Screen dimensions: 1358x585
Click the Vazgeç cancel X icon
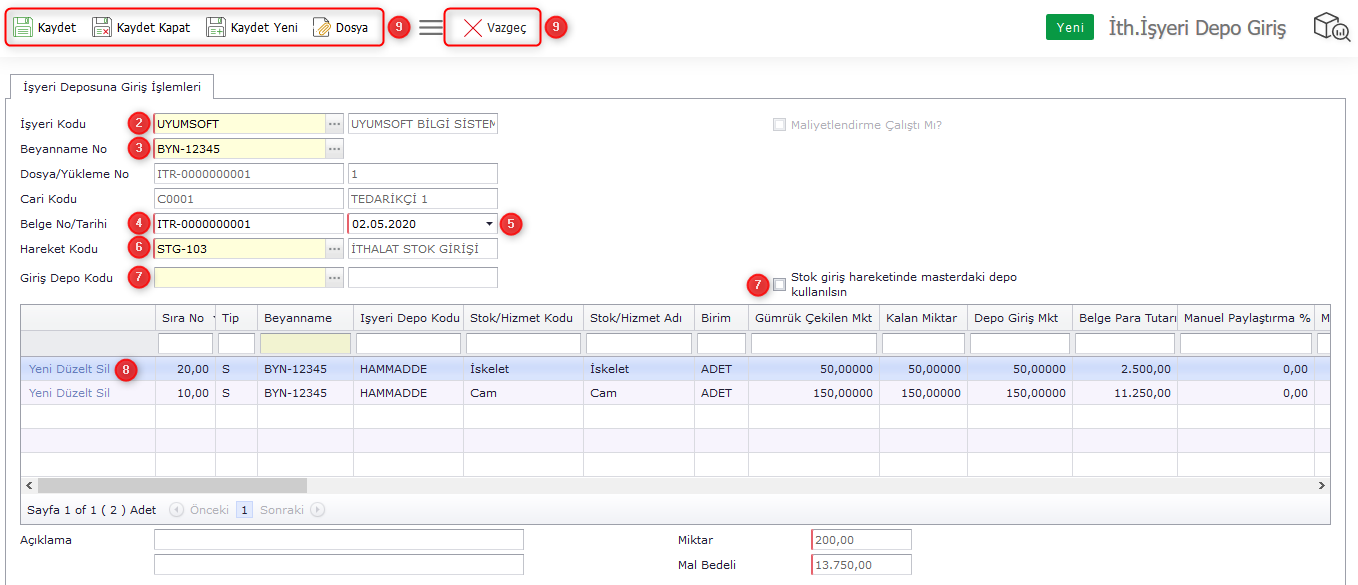pos(472,28)
